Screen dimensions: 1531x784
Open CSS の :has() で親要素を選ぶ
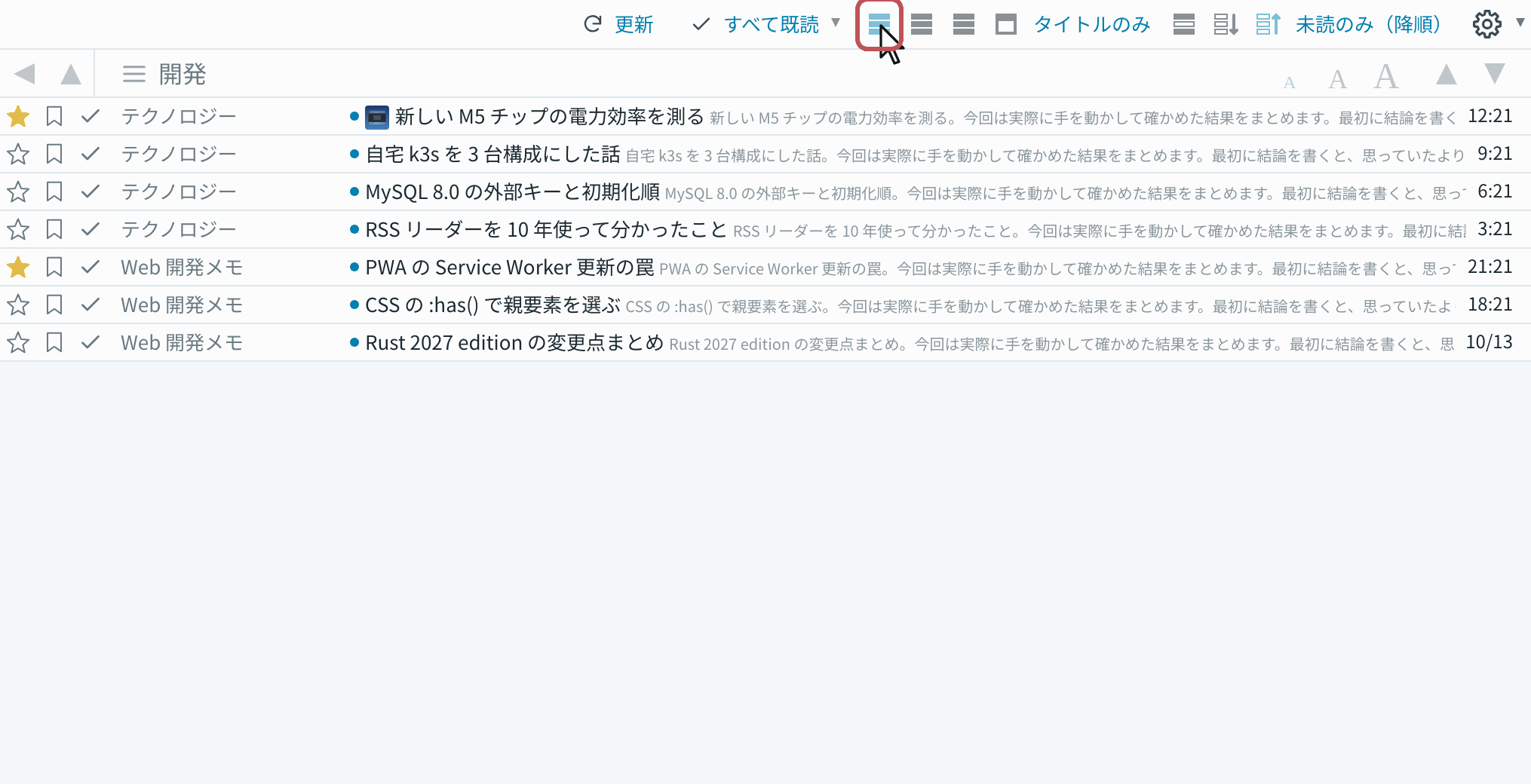(x=492, y=305)
